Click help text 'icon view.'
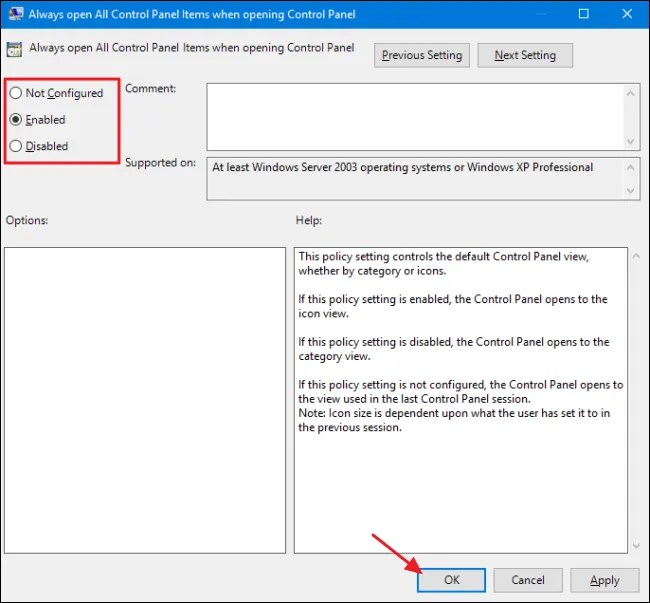This screenshot has height=603, width=650. [323, 314]
